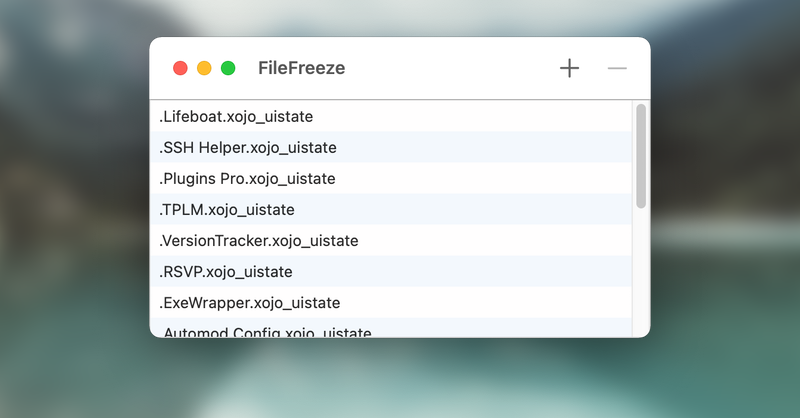Click the scrollbar track below the thumb
This screenshot has width=800, height=418.
click(641, 273)
